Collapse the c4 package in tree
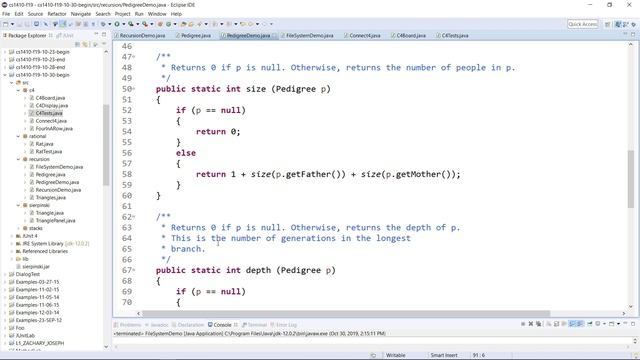 [x=18, y=90]
